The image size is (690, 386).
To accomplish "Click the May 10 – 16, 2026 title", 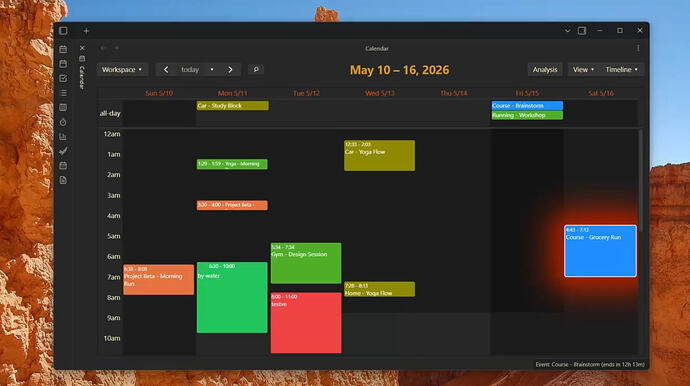I will 400,70.
